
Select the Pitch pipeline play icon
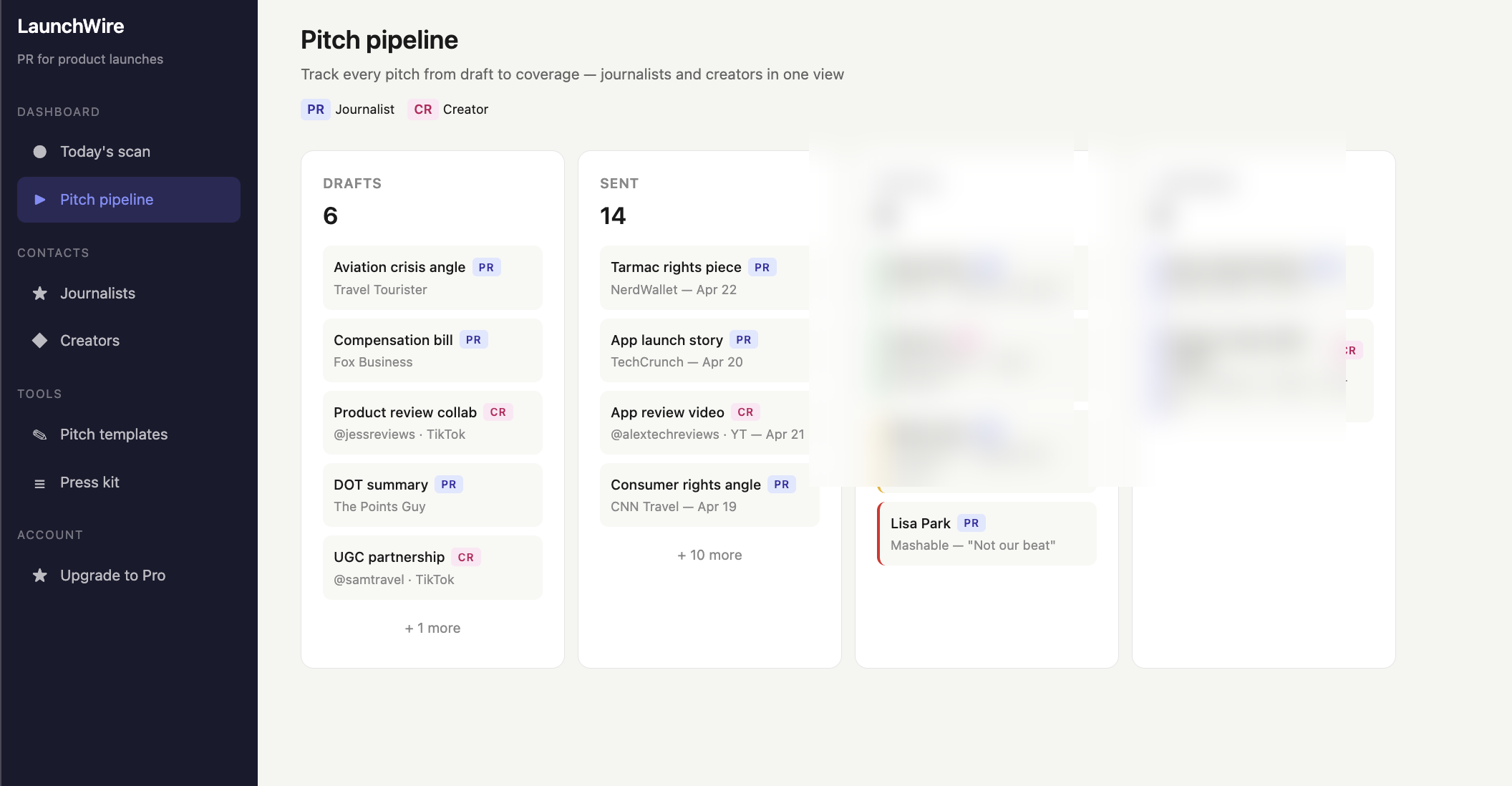tap(40, 200)
